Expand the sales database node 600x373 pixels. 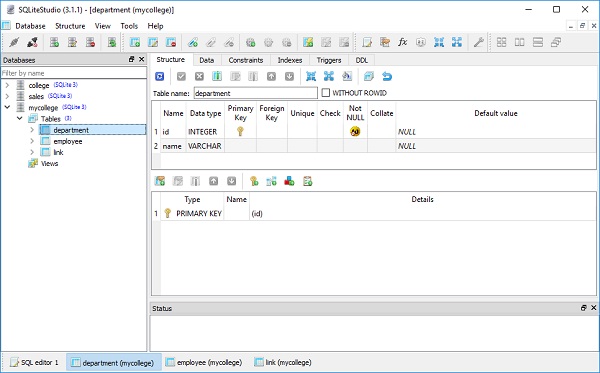tap(7, 96)
